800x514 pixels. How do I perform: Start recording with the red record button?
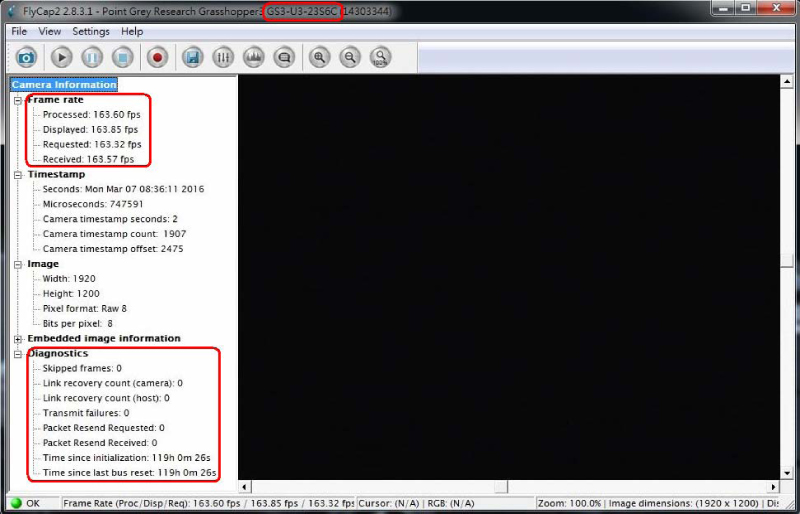coord(157,57)
